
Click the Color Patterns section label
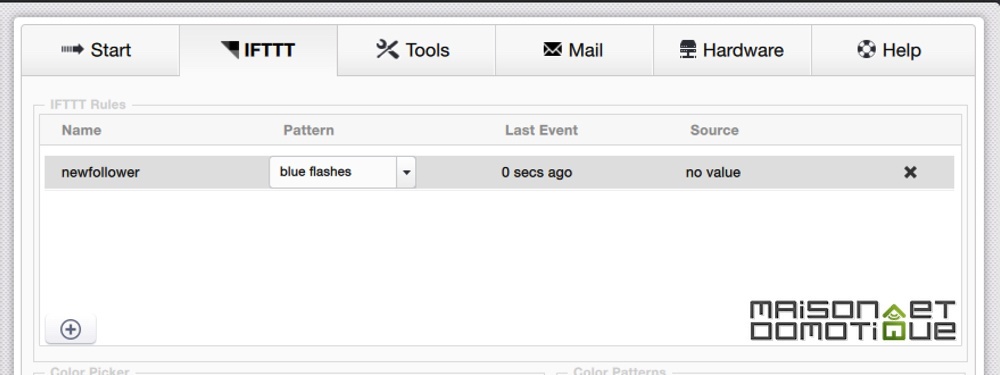tap(619, 371)
